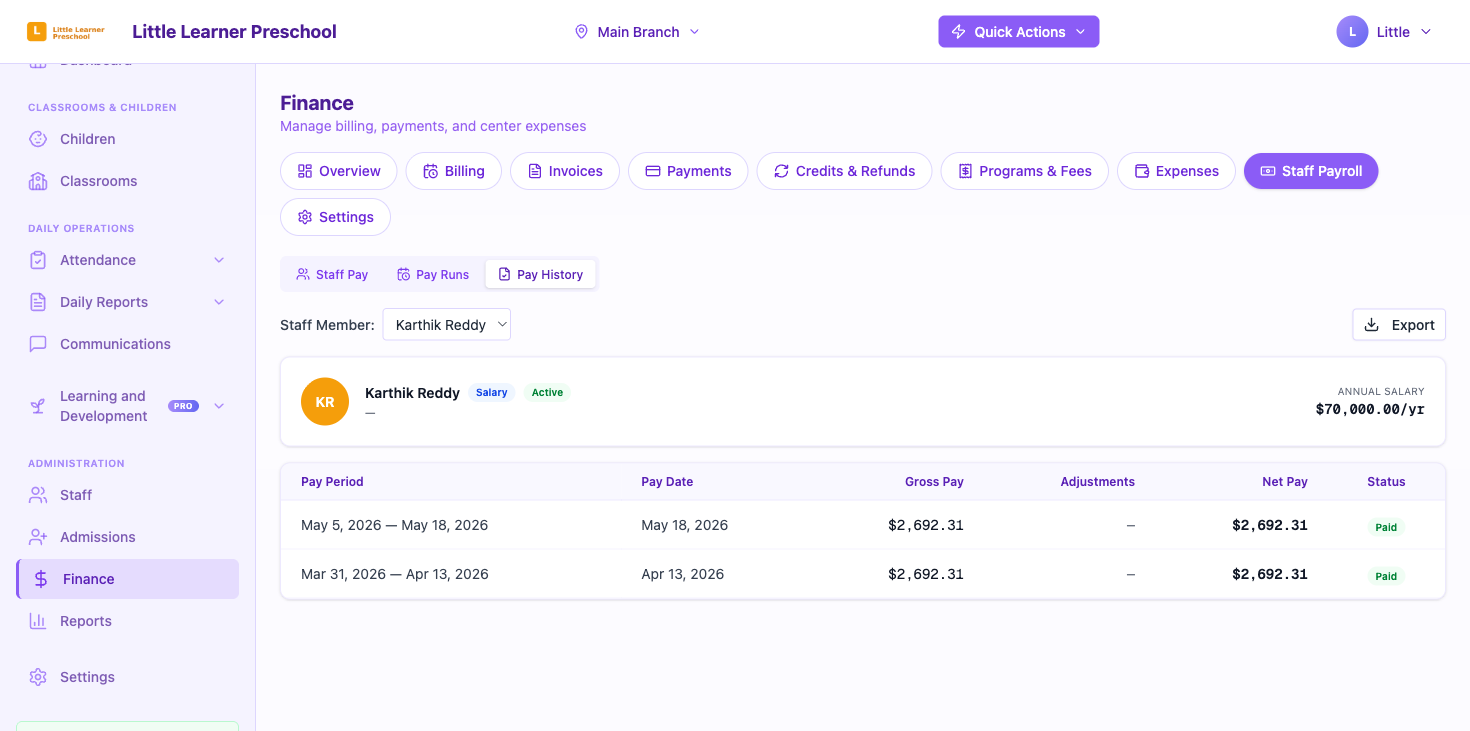Click the Programs & Fees receipt icon
1470x731 pixels.
click(965, 171)
